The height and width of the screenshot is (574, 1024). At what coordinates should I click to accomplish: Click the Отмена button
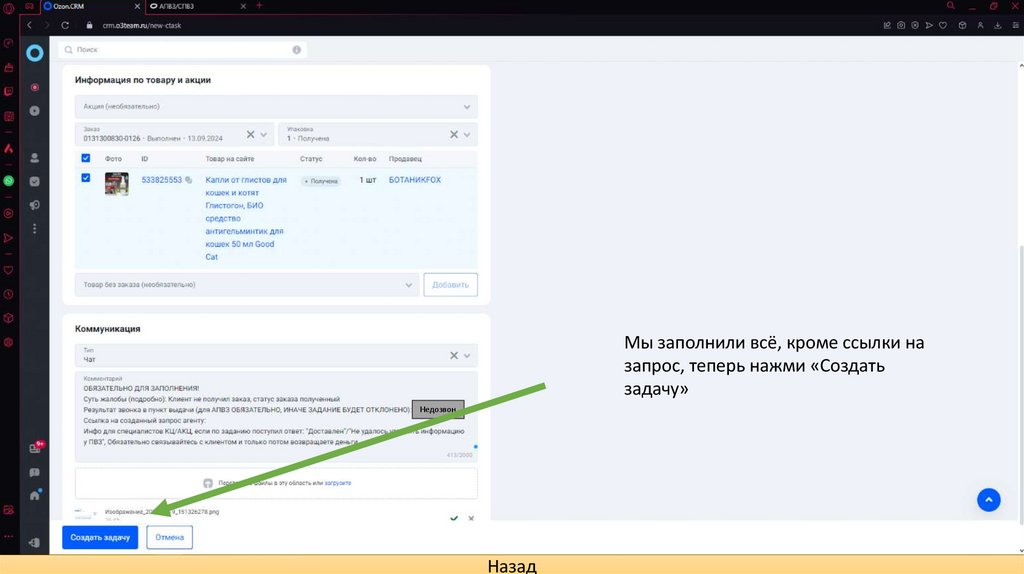[169, 537]
